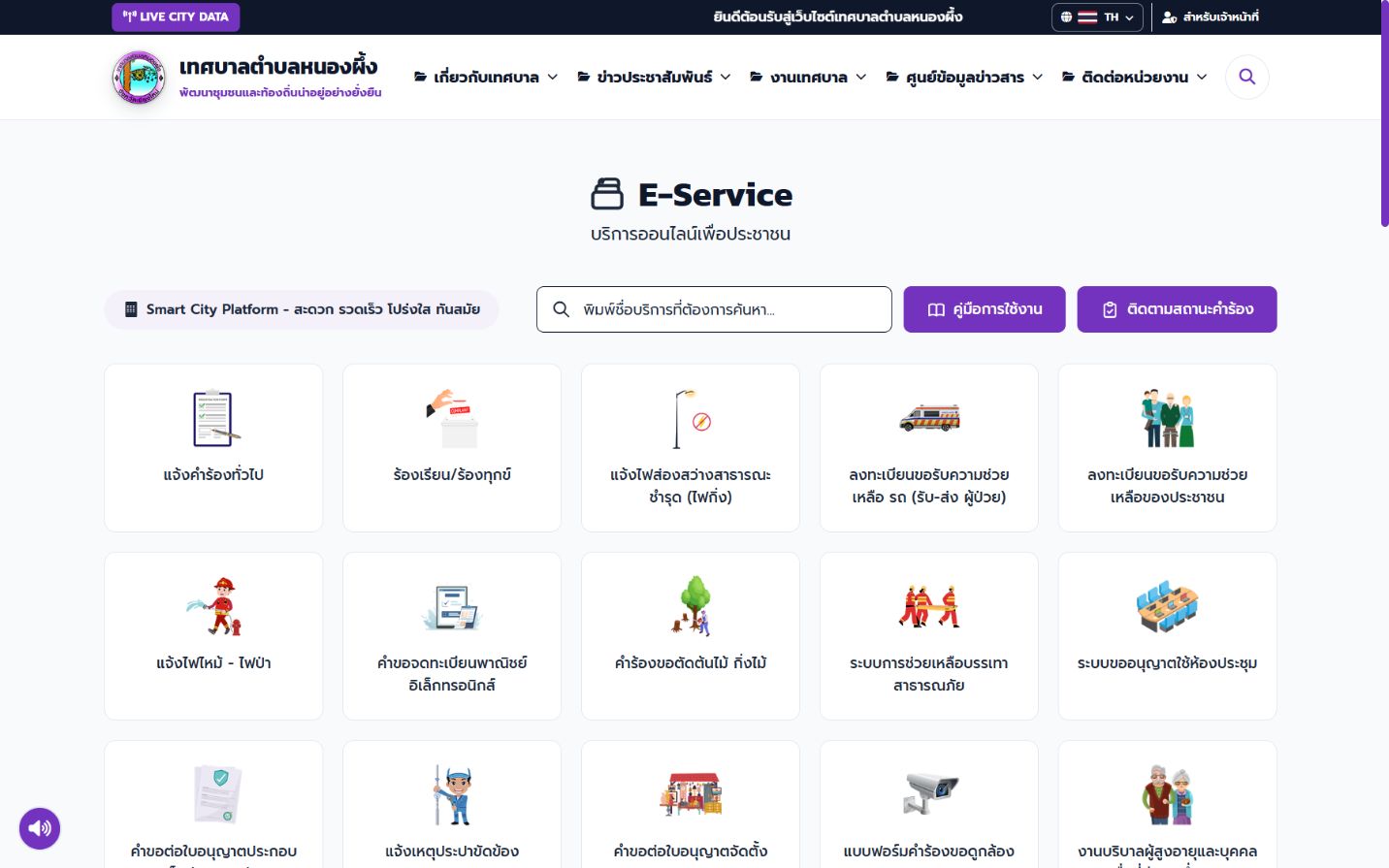Select the broken street light icon
This screenshot has height=868, width=1389.
pos(691,418)
